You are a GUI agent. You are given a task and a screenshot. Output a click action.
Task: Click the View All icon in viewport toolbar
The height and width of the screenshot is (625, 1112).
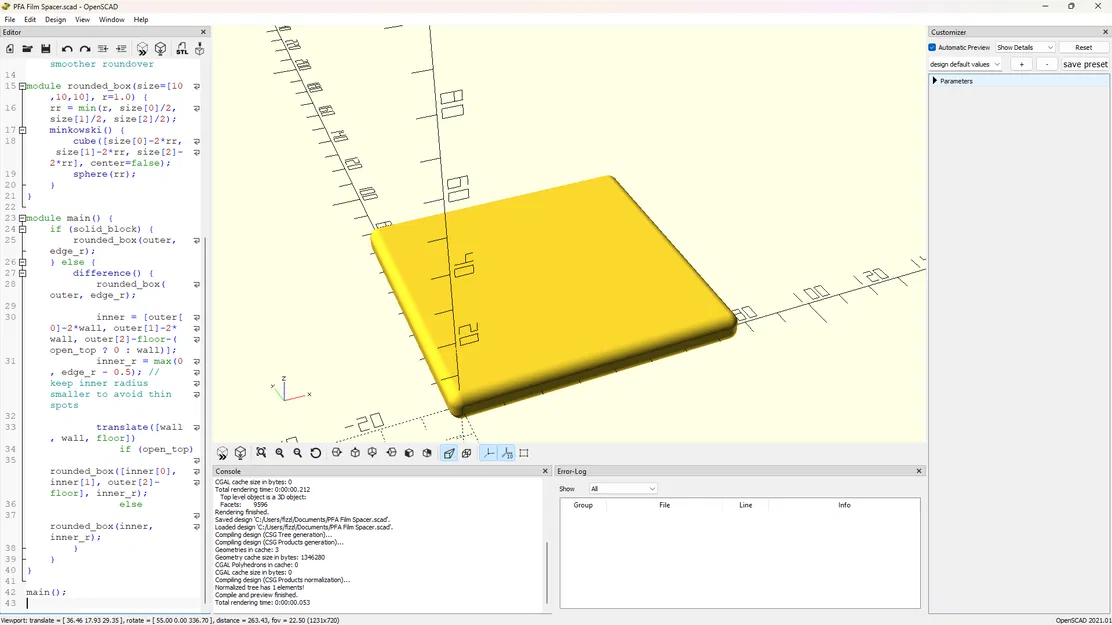[261, 453]
